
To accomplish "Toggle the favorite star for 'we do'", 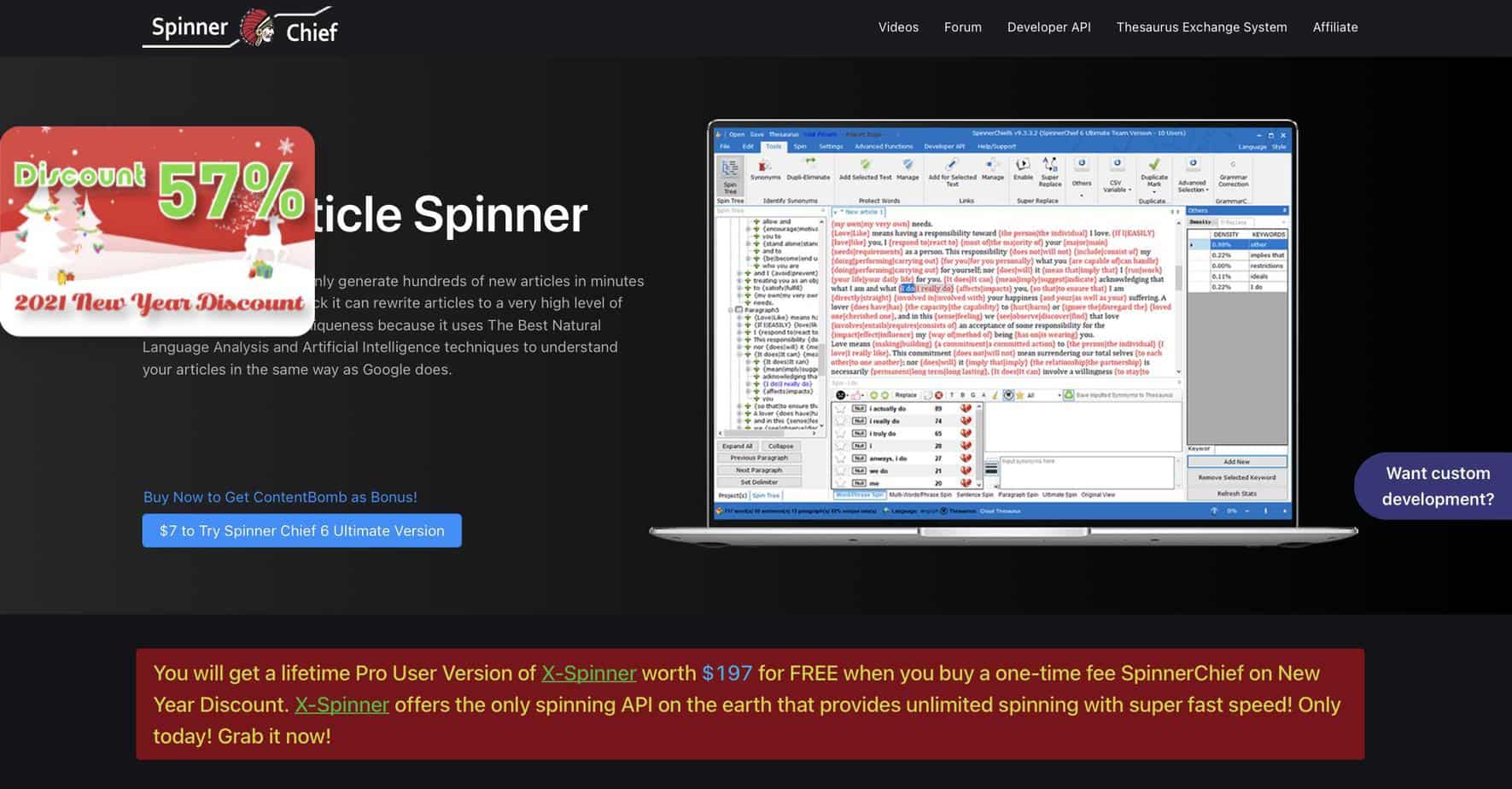I will point(840,470).
